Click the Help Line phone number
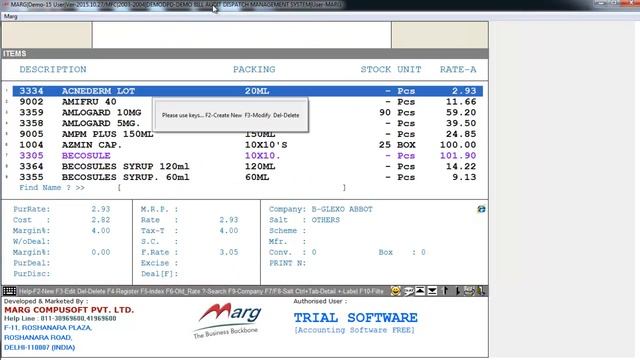This screenshot has width=640, height=360. tap(78, 318)
